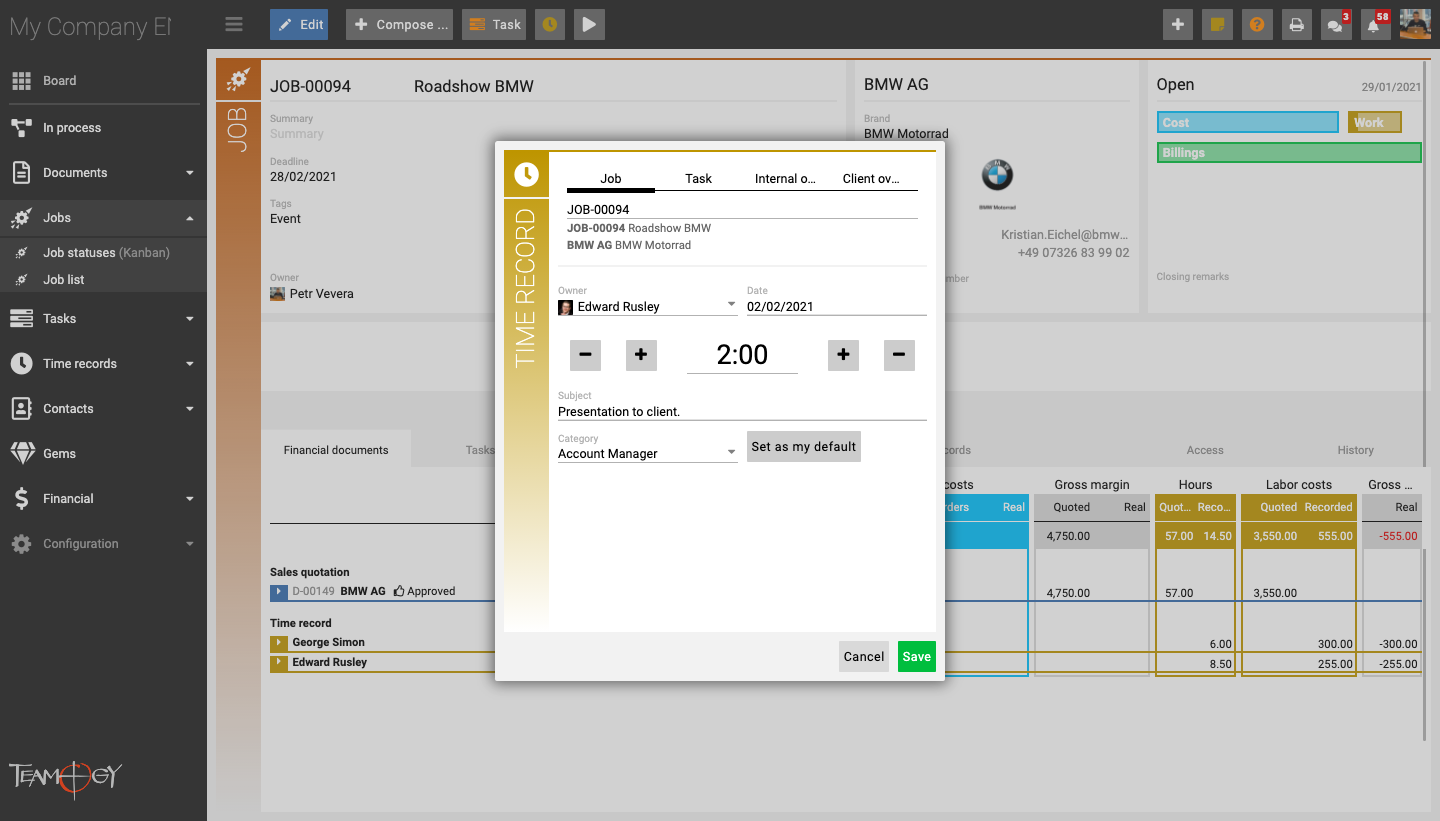Select the Internal o… tab in dialog

(785, 179)
